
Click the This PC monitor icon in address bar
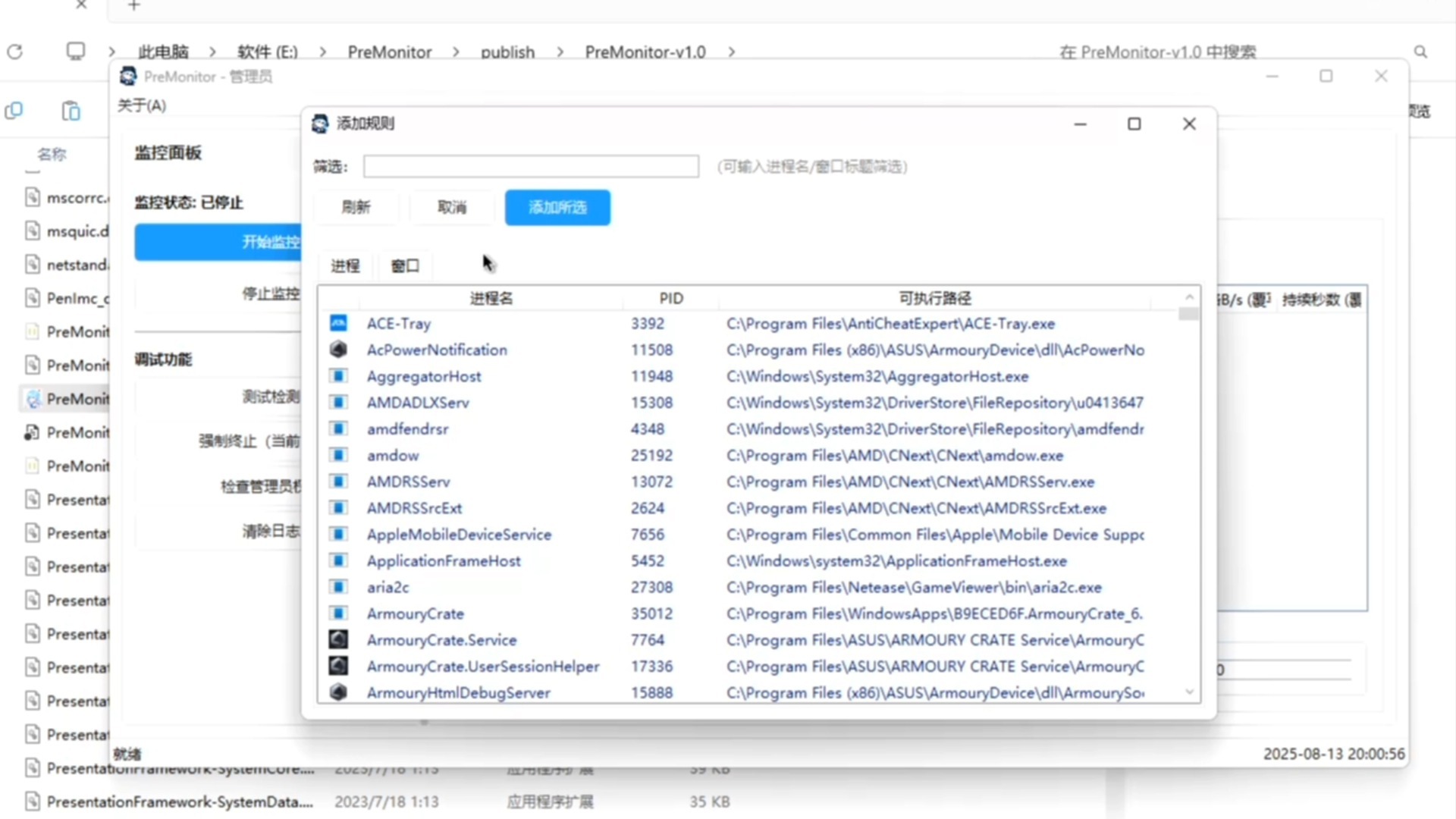[76, 52]
